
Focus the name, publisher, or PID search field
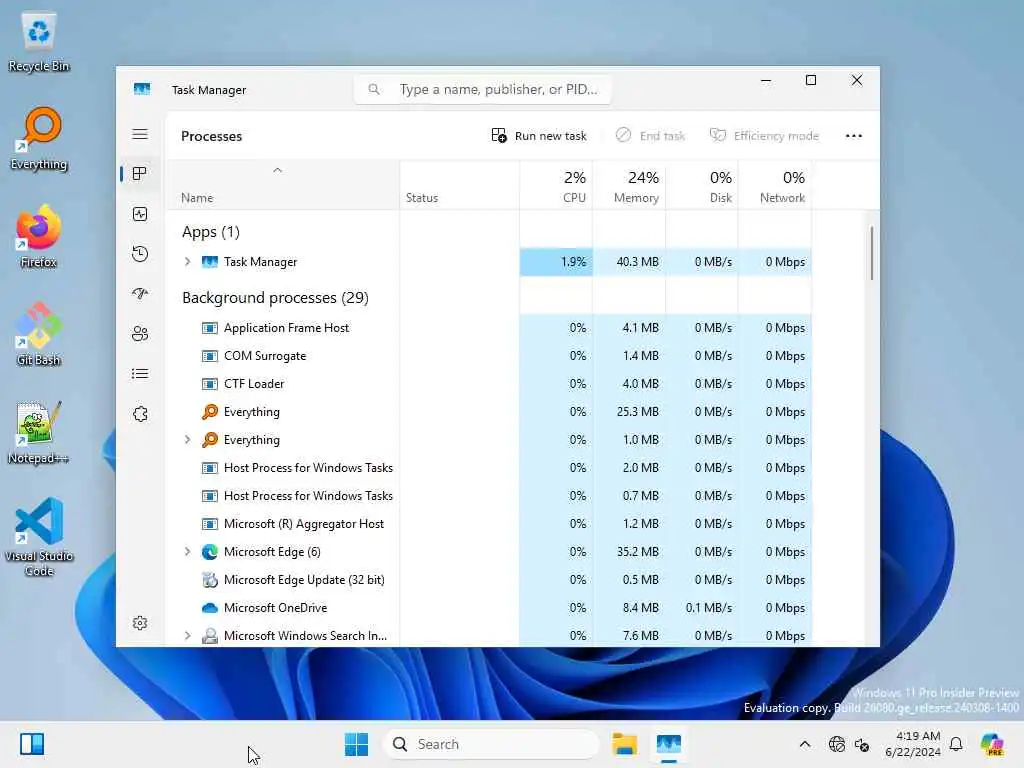(483, 89)
